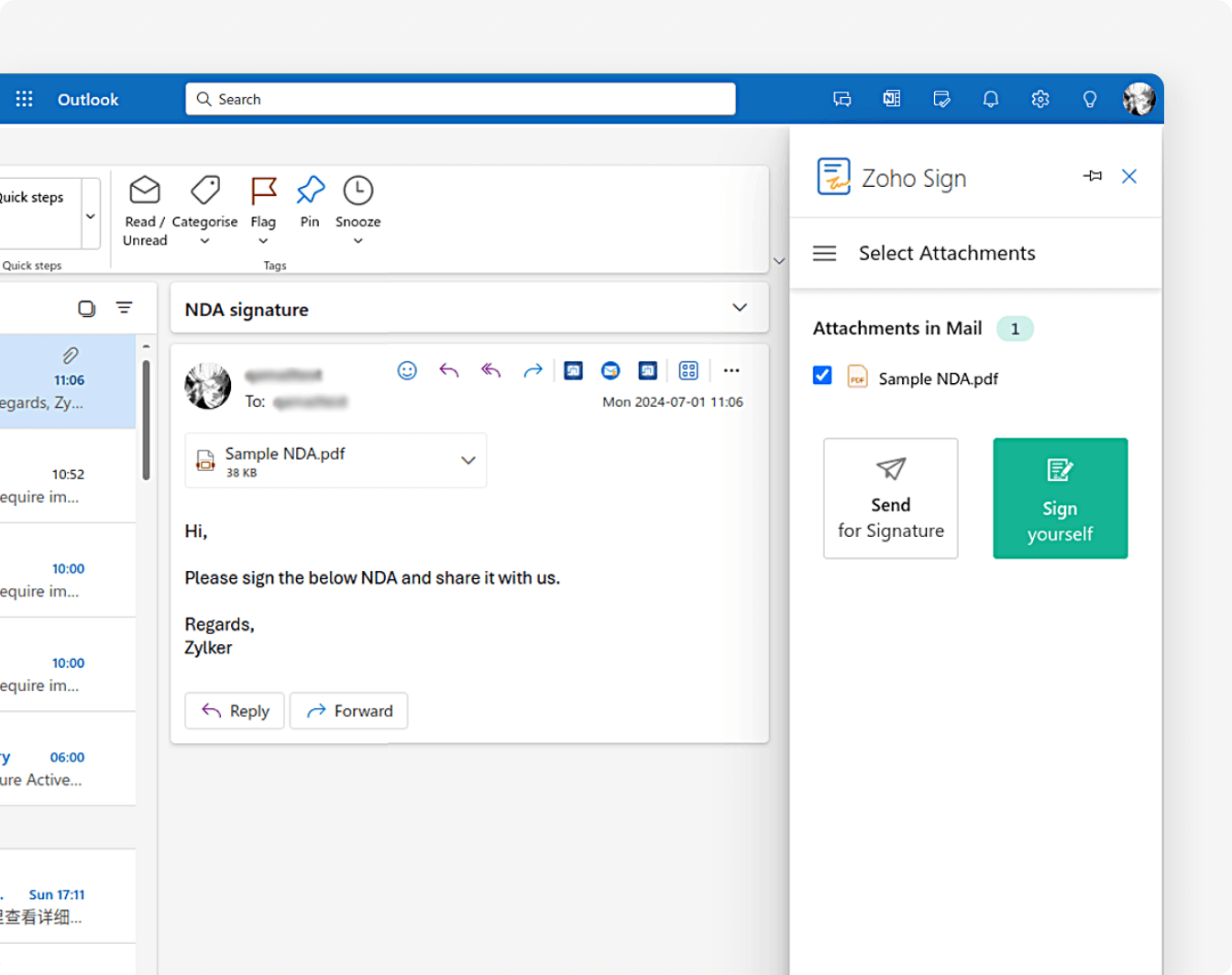Select the 06:00 email in message list
This screenshot has height=975, width=1232.
pos(68,760)
